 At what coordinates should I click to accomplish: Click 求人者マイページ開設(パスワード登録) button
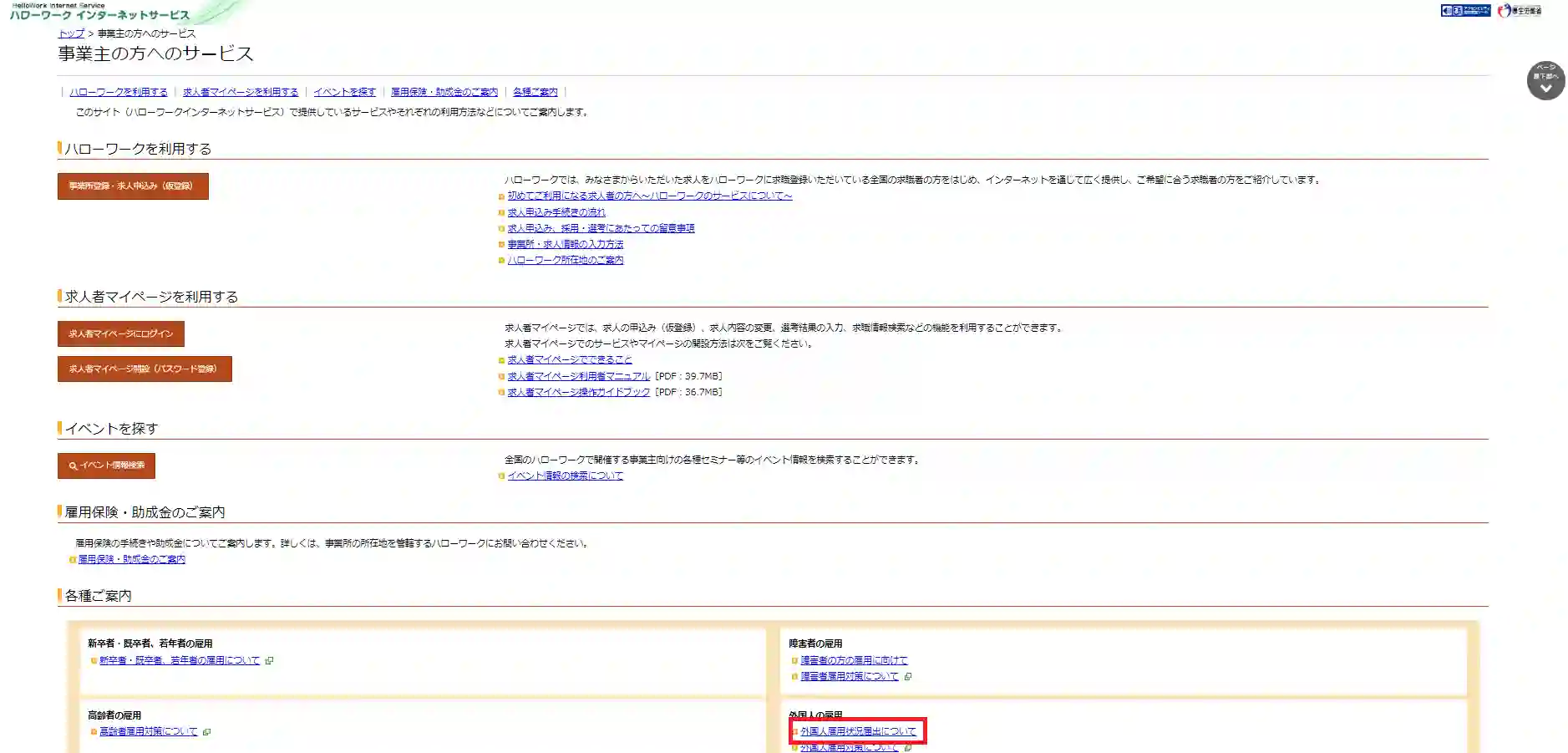click(x=145, y=369)
